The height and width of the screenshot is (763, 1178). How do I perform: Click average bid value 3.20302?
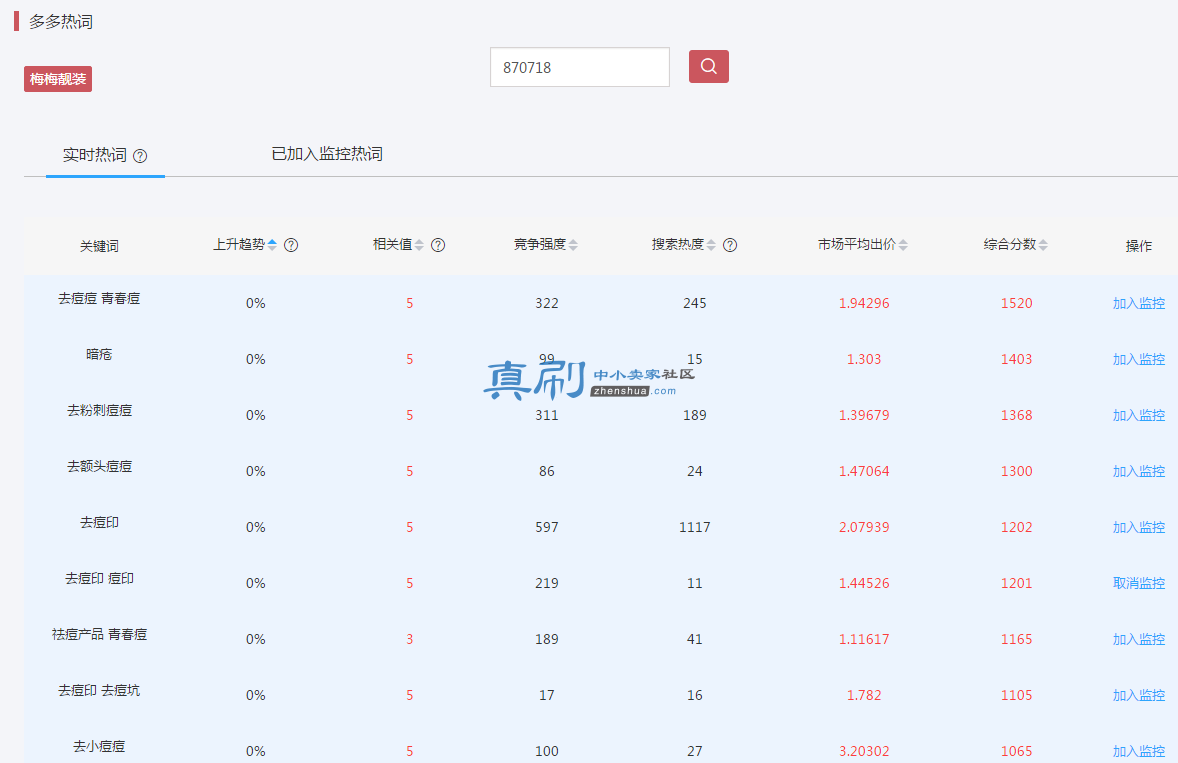click(864, 751)
